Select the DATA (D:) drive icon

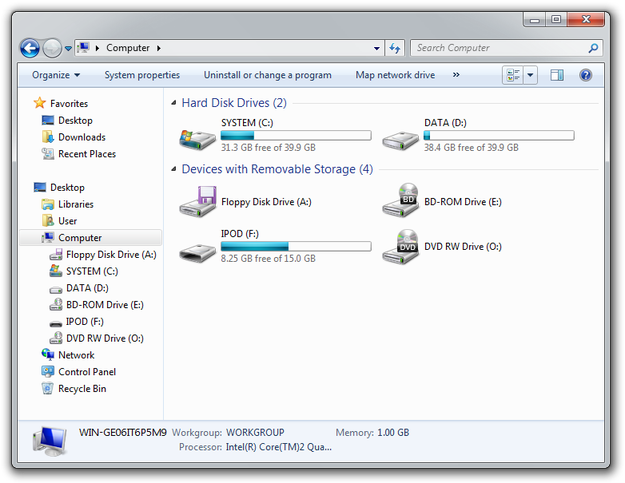point(400,140)
